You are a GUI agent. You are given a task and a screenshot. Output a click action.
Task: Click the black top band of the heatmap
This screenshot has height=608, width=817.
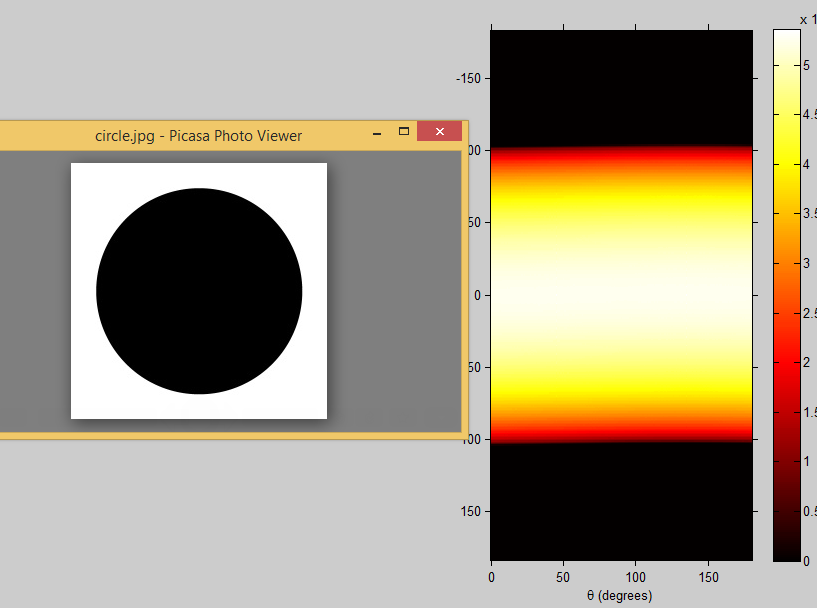coord(621,88)
